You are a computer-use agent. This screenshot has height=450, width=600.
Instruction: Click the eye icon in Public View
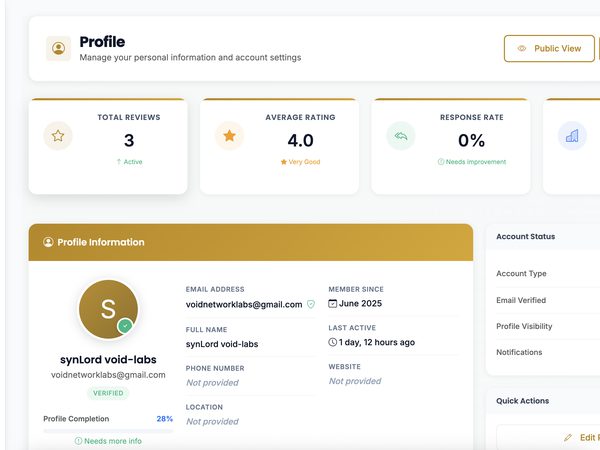[x=522, y=49]
